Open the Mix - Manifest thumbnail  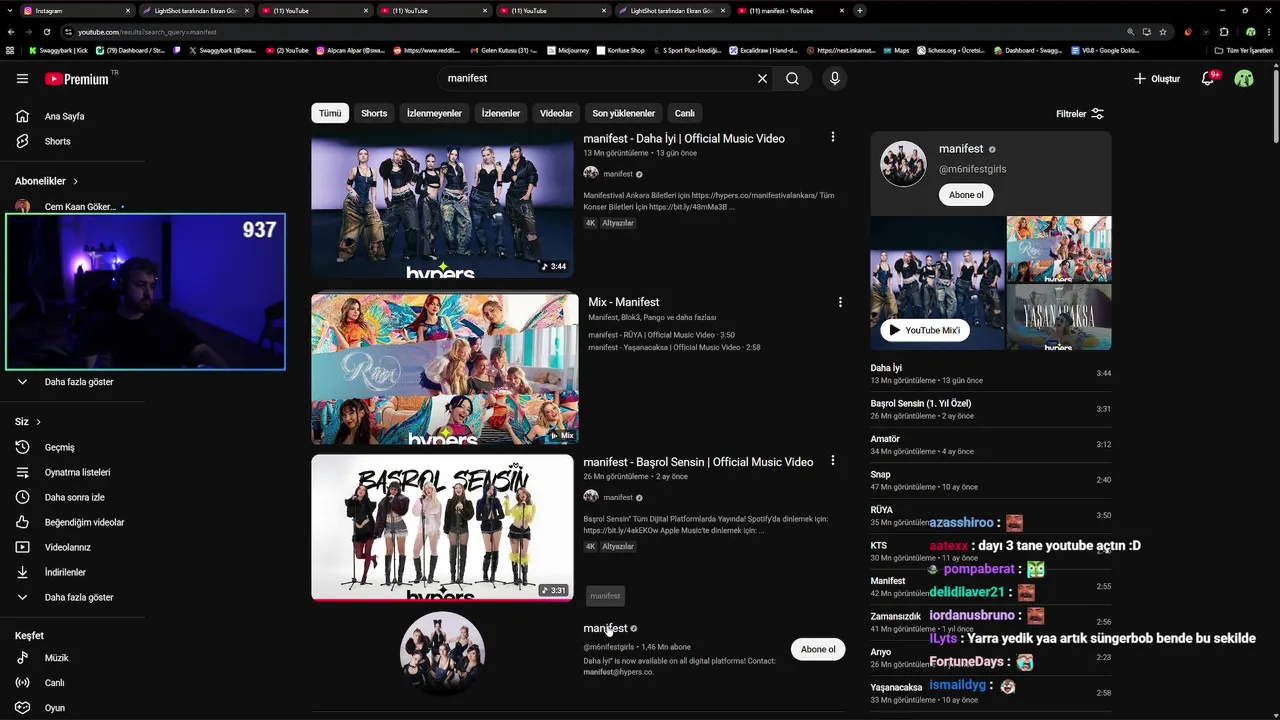click(x=444, y=368)
